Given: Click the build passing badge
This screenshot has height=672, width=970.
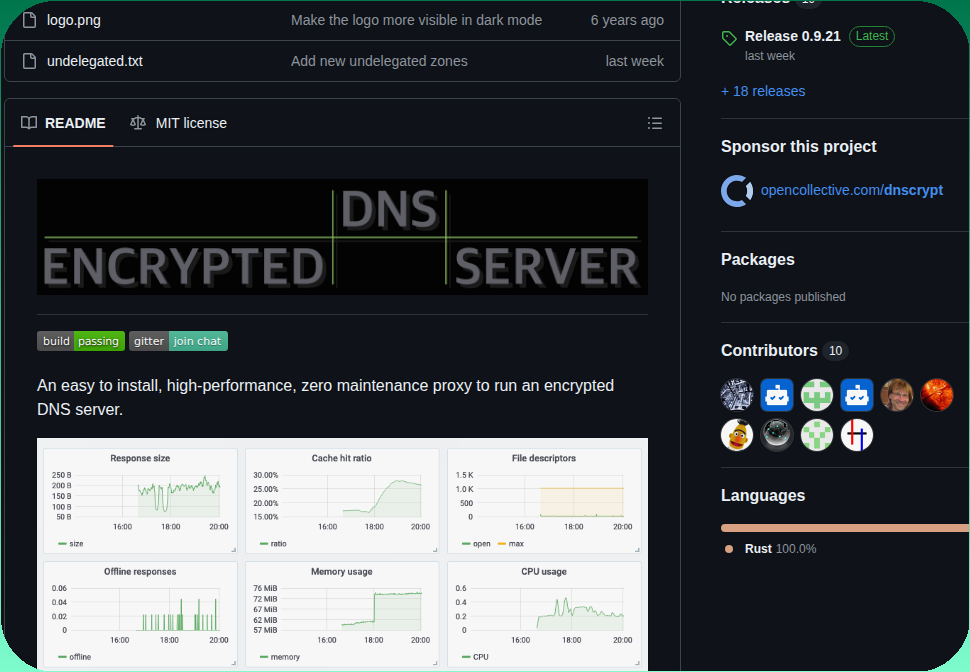Looking at the screenshot, I should pos(81,341).
